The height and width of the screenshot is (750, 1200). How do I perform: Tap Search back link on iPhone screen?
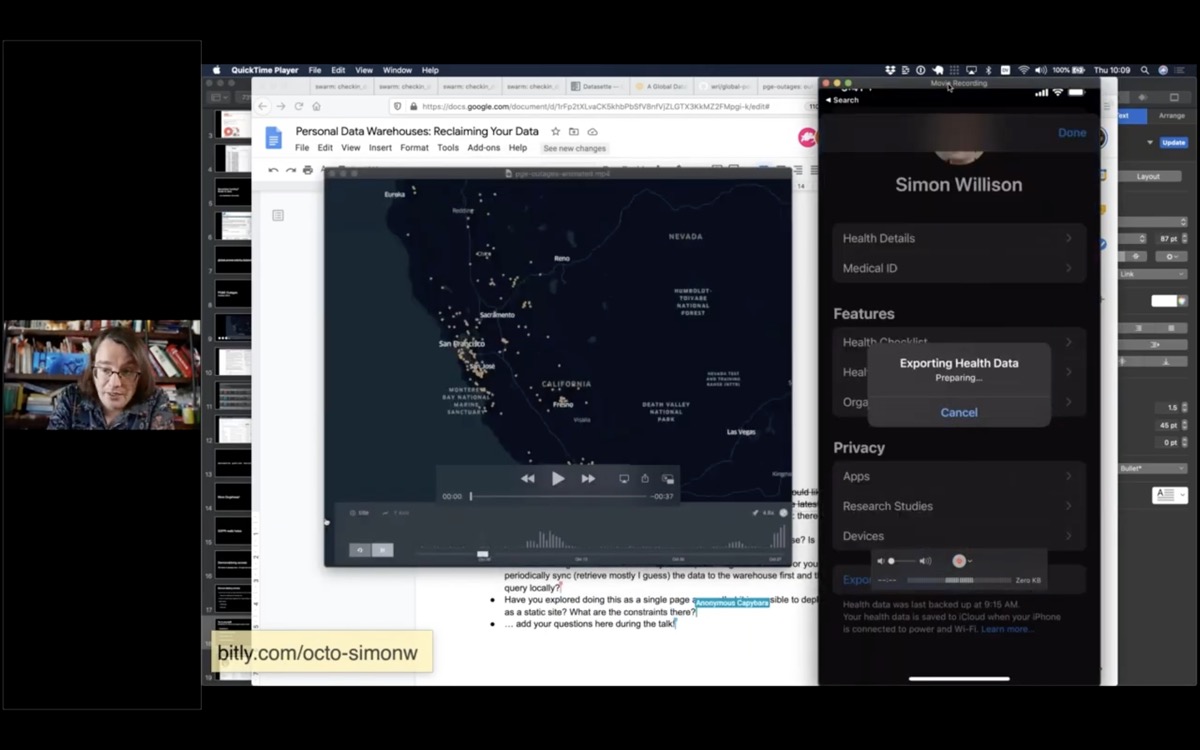tap(841, 100)
